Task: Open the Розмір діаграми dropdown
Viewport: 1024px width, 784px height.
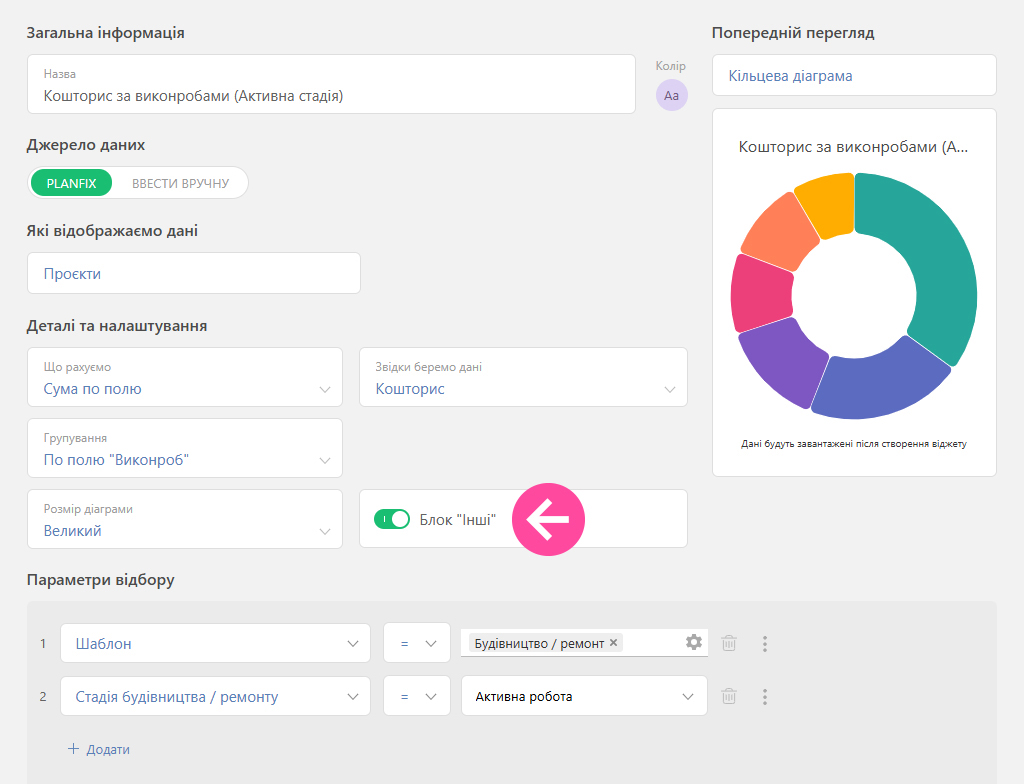Action: coord(185,519)
